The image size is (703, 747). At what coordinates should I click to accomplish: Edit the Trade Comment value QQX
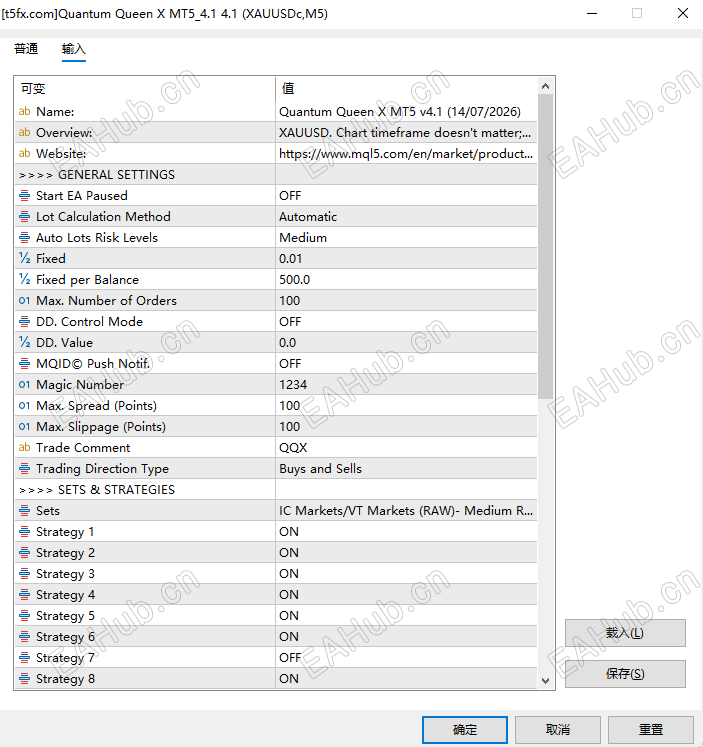pos(406,447)
